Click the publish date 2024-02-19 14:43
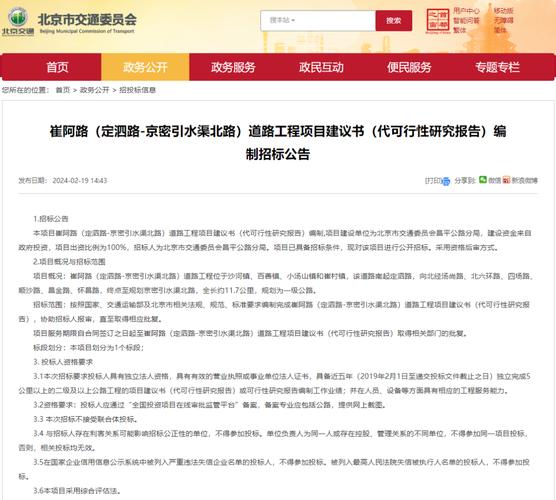Screen dimensions: 556x500 (x=80, y=180)
